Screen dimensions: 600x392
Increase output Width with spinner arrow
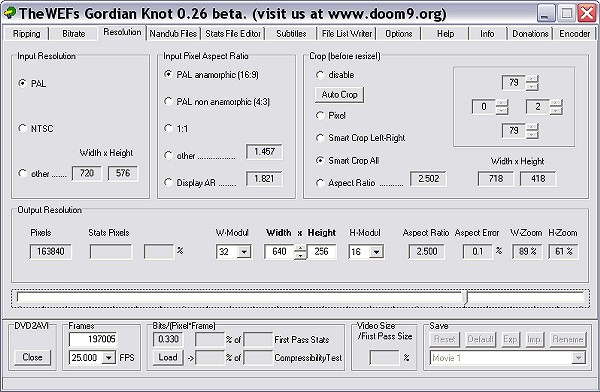[301, 248]
